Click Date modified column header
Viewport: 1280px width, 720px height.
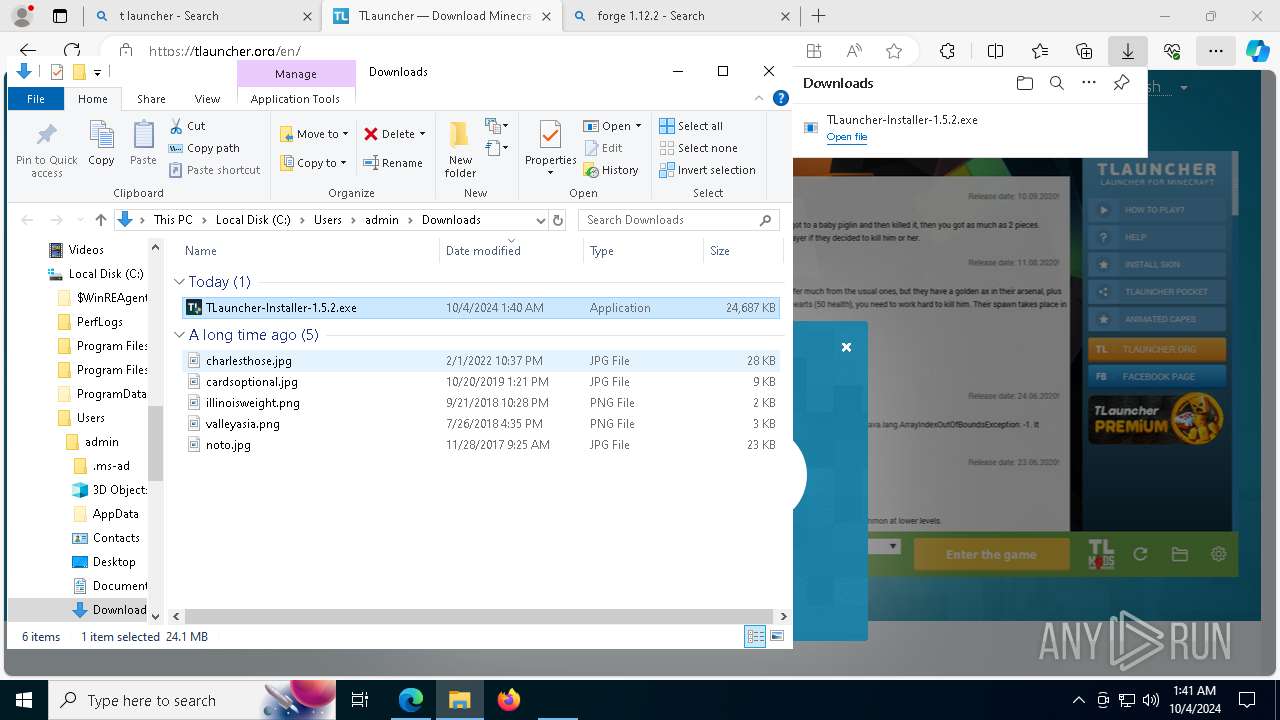(483, 251)
